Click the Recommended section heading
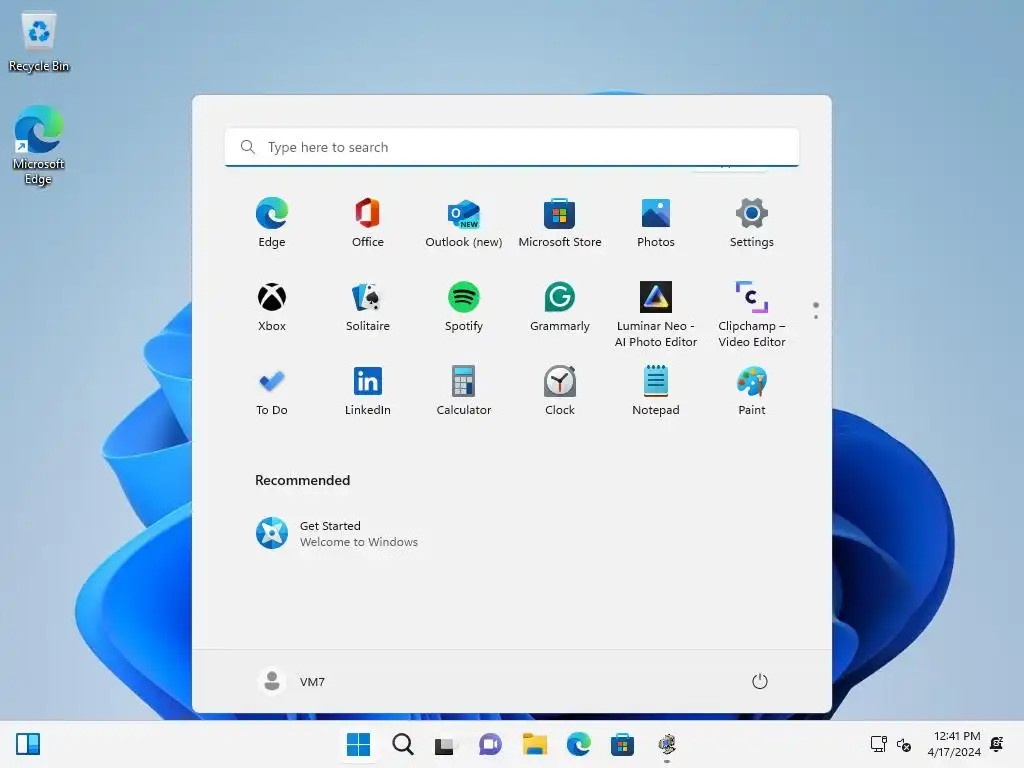 pos(302,480)
